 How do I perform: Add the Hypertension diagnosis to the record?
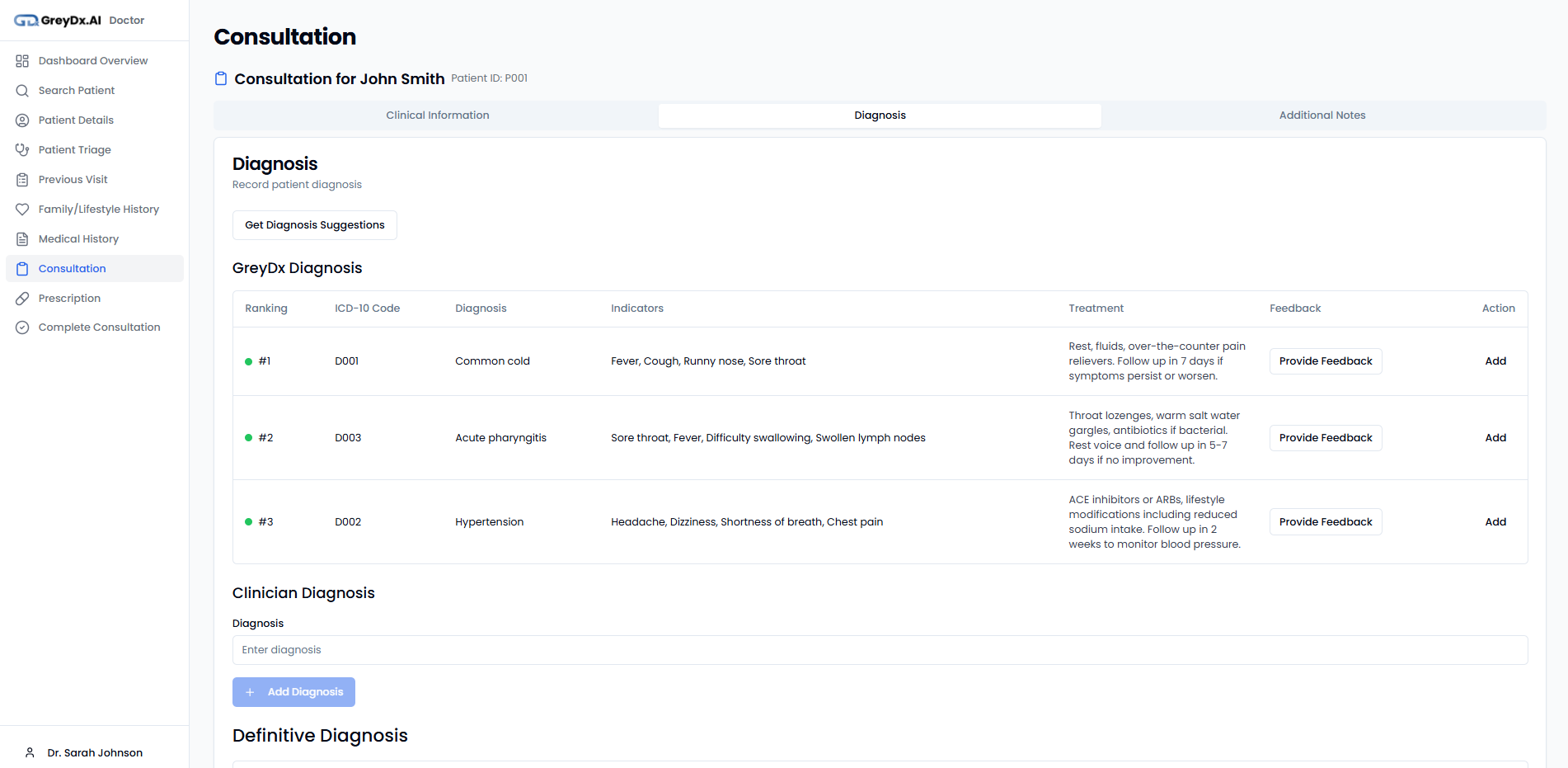[x=1495, y=521]
